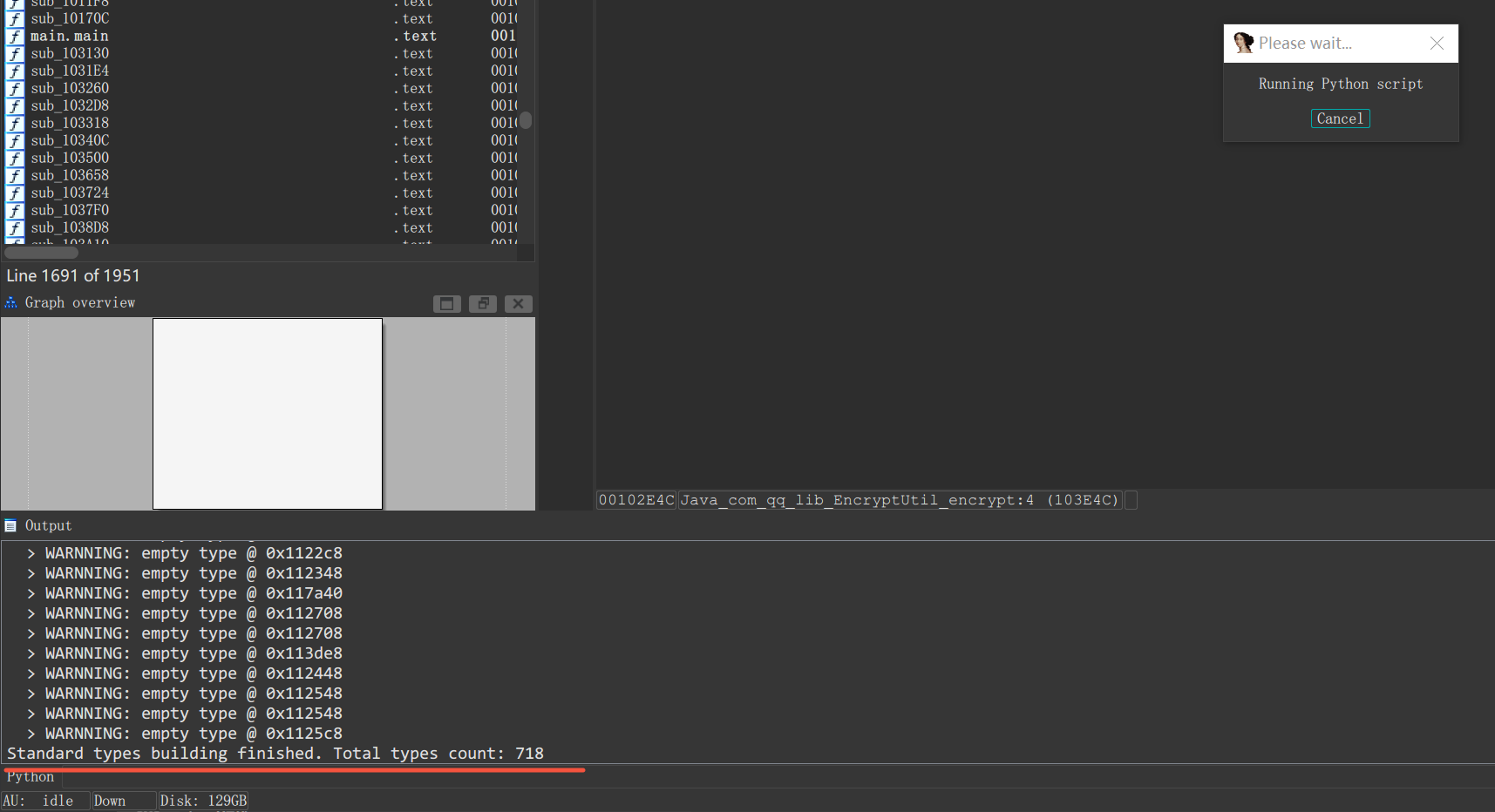Click the 'Disk: 129GB' status entry
The image size is (1495, 812).
tap(203, 801)
